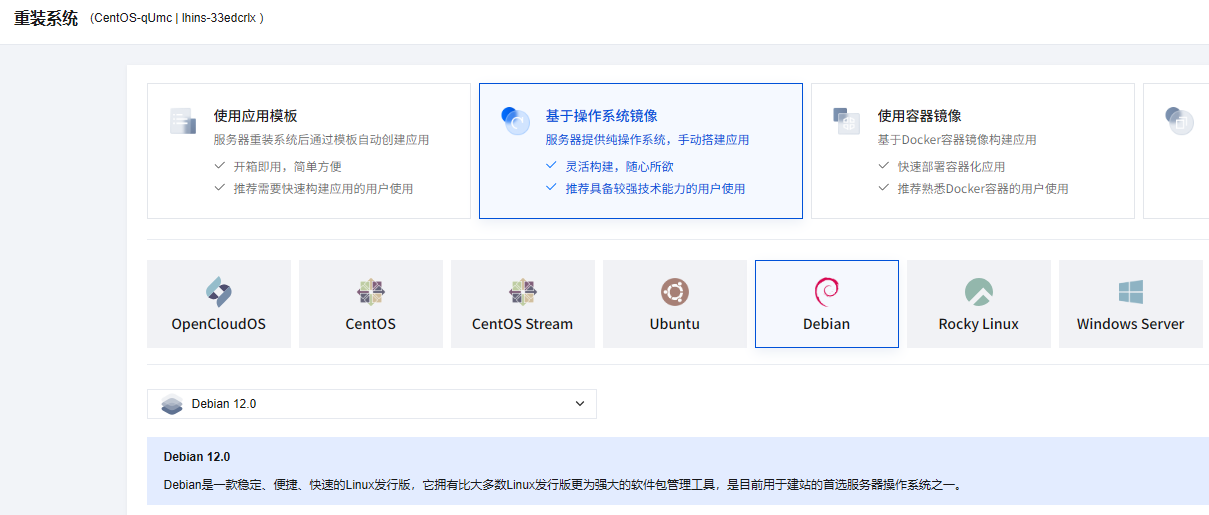
Task: Click the 服务器重装系统后通过模板自动创建应用 subtitle
Action: [x=322, y=140]
